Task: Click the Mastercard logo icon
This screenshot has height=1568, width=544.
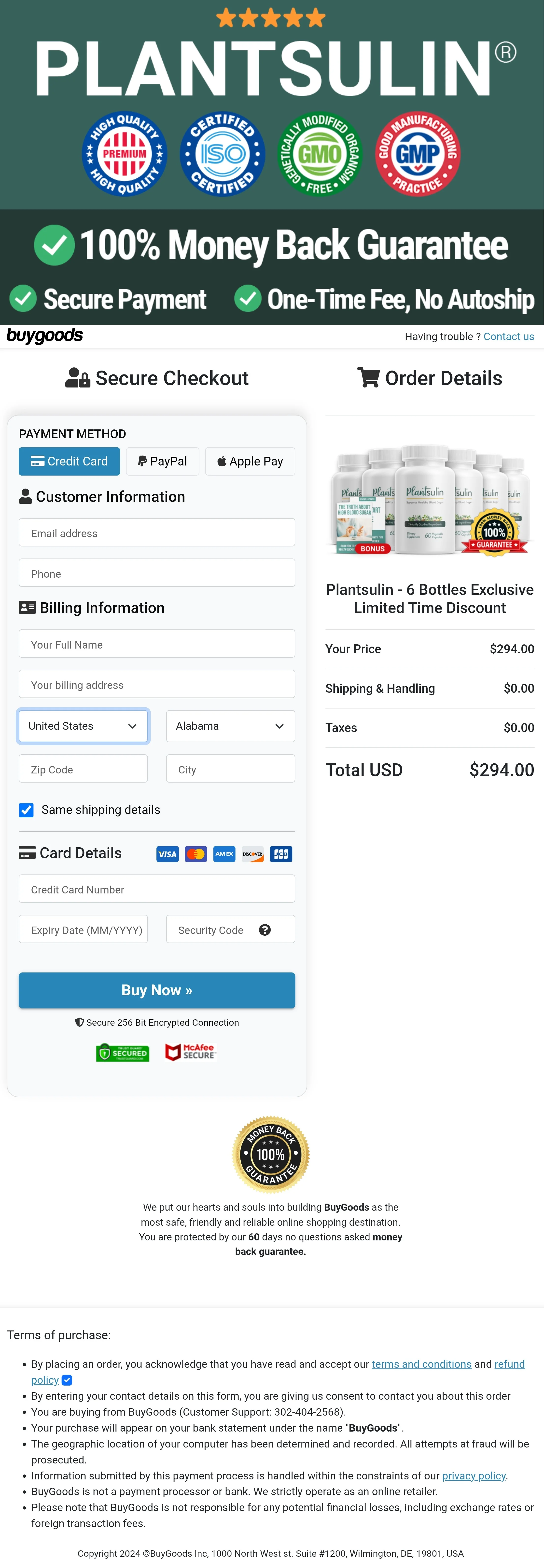Action: 195,854
